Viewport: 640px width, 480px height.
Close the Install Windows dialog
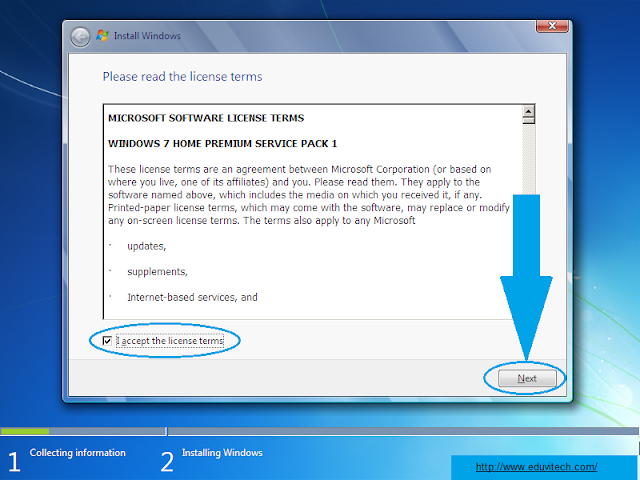pos(552,26)
